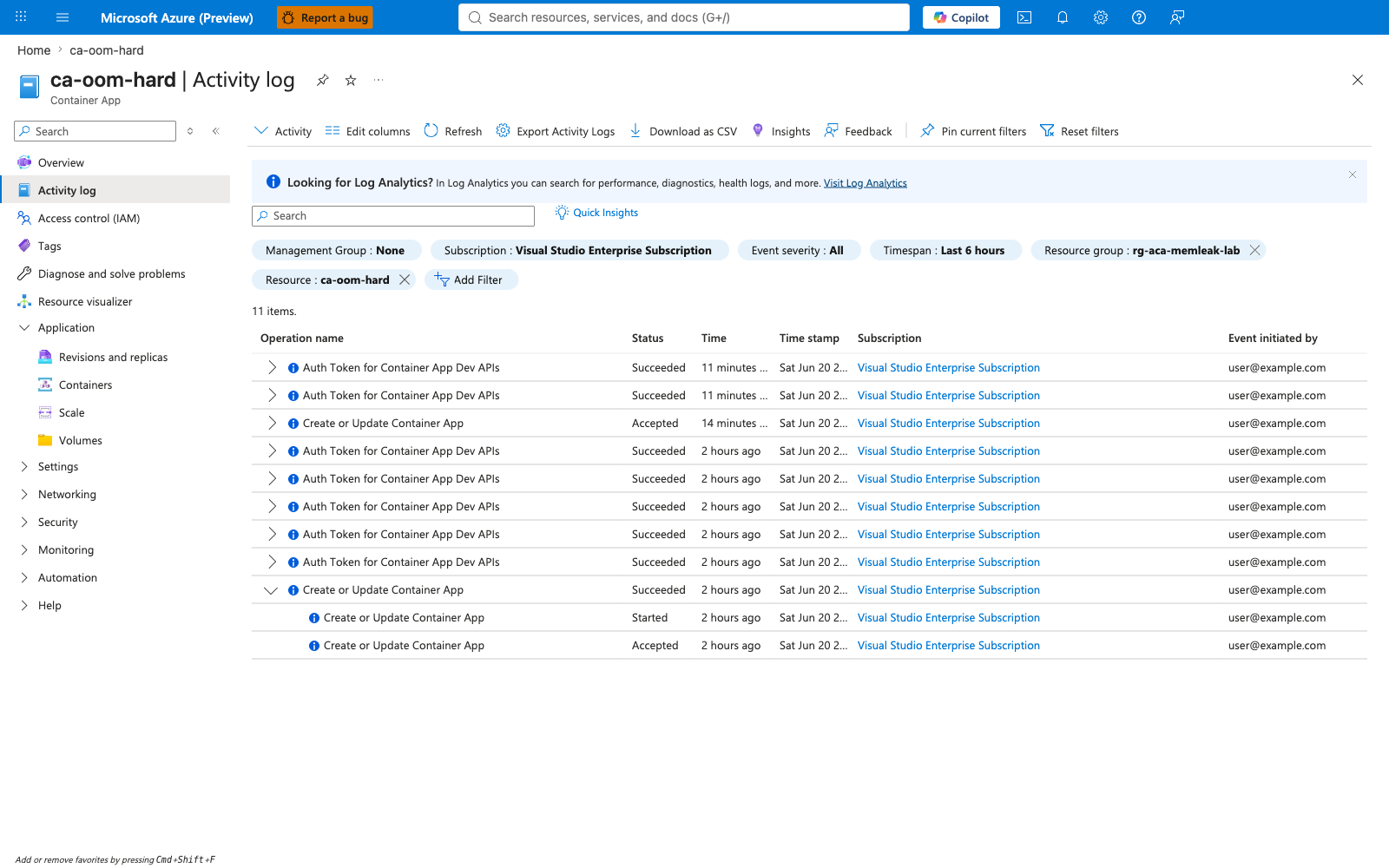
Task: Click Quick Insights link
Action: click(x=596, y=213)
